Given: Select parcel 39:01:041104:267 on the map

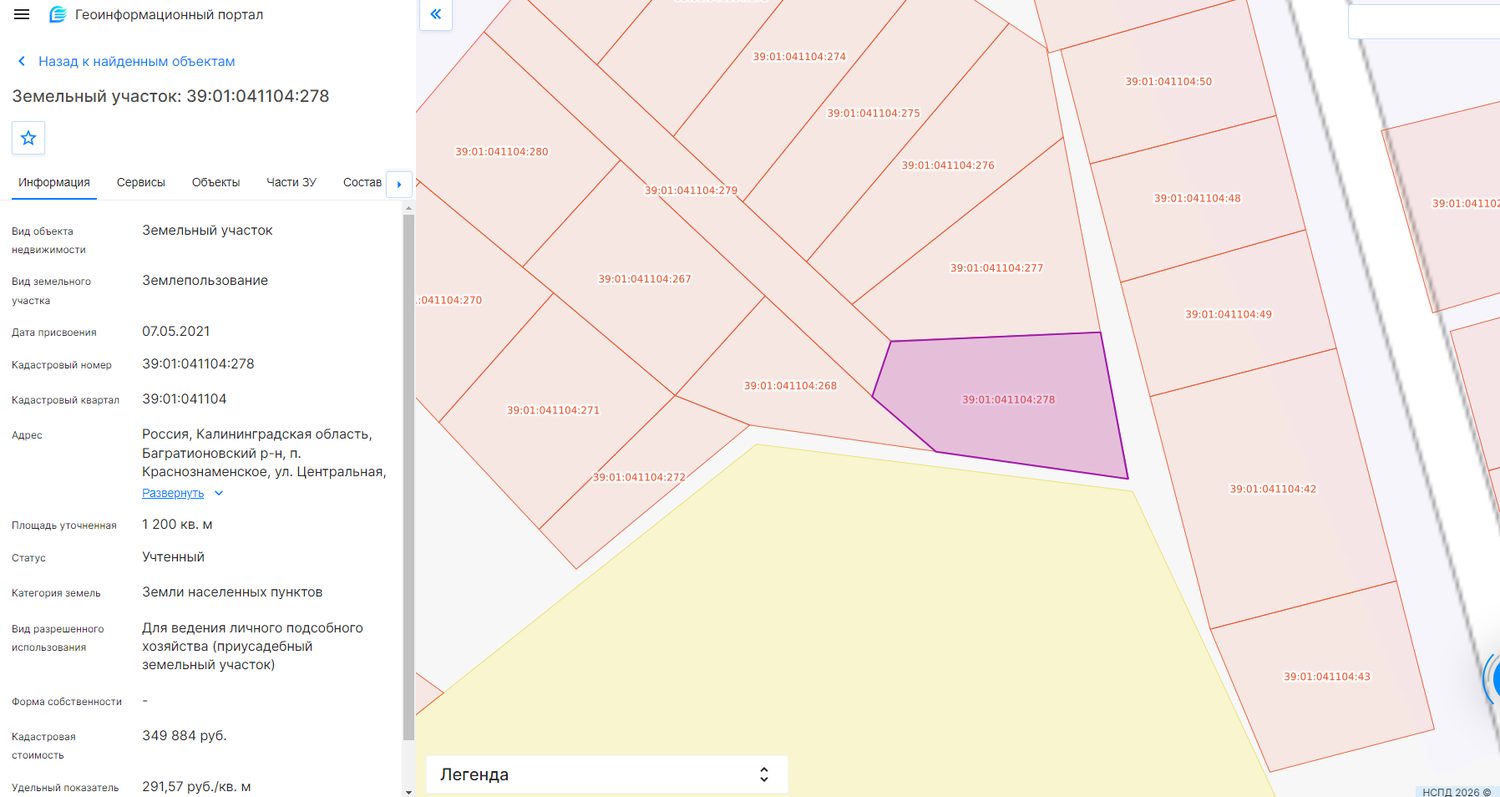Looking at the screenshot, I should tap(644, 280).
